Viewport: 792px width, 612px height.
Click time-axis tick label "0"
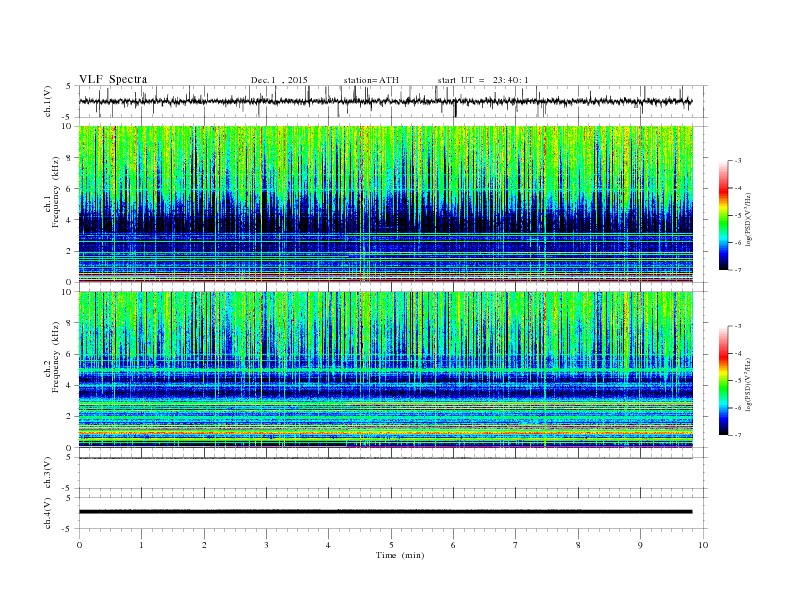coord(79,545)
